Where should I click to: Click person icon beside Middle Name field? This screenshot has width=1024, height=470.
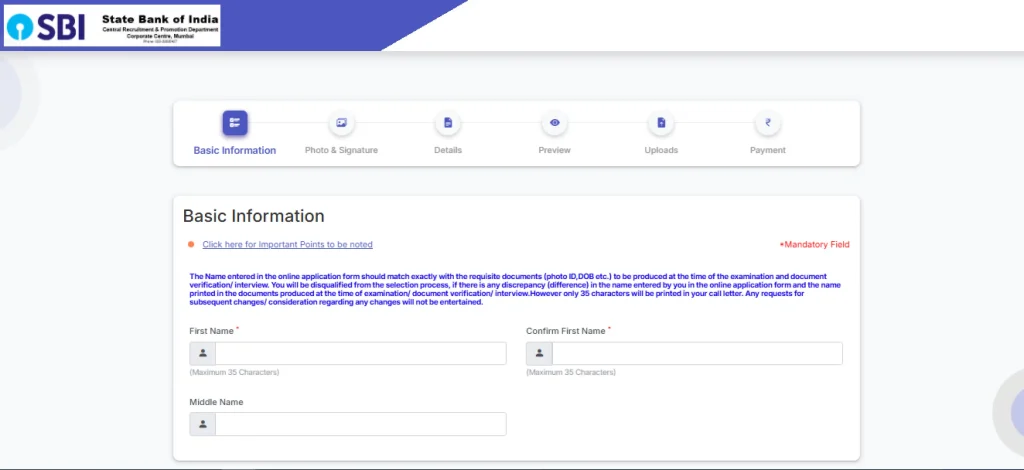(x=202, y=424)
